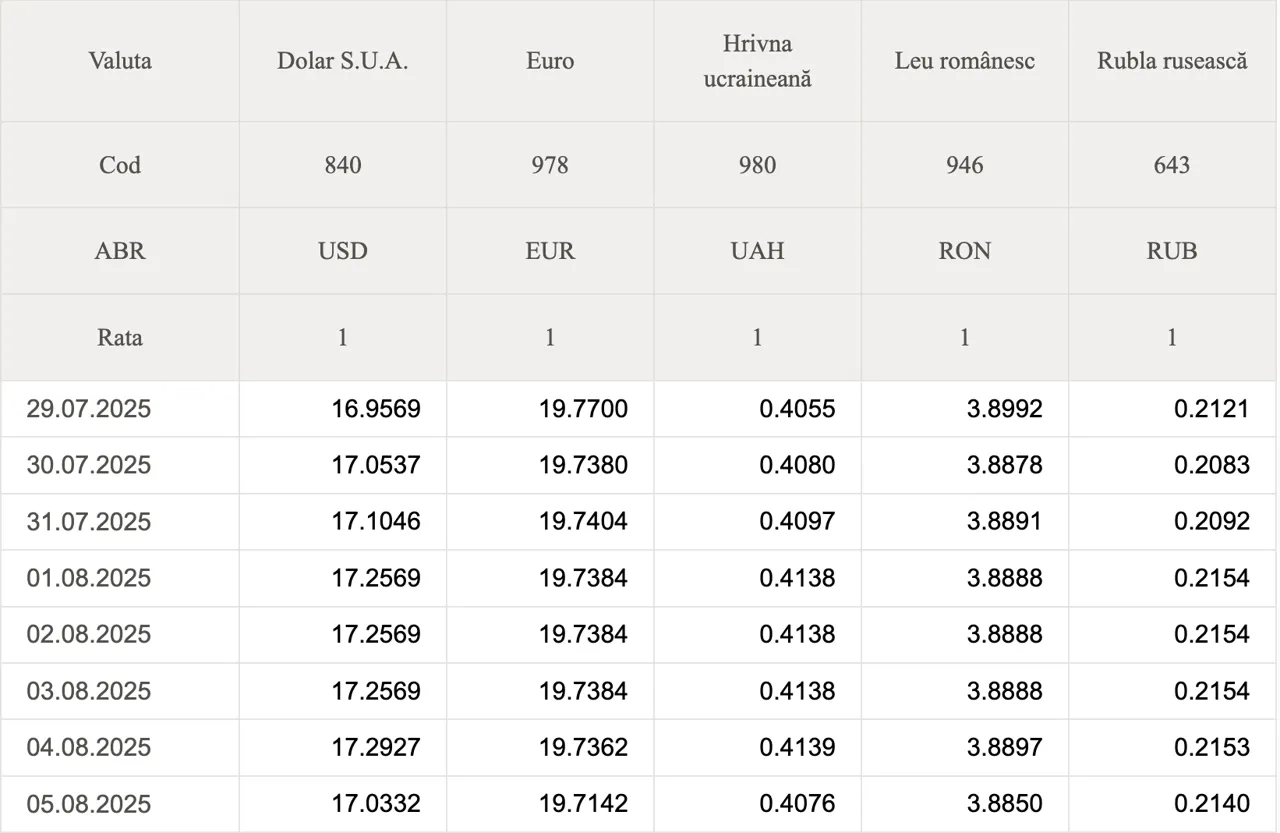Image resolution: width=1280 pixels, height=833 pixels.
Task: Select the EUR abbreviation cell
Action: [550, 251]
